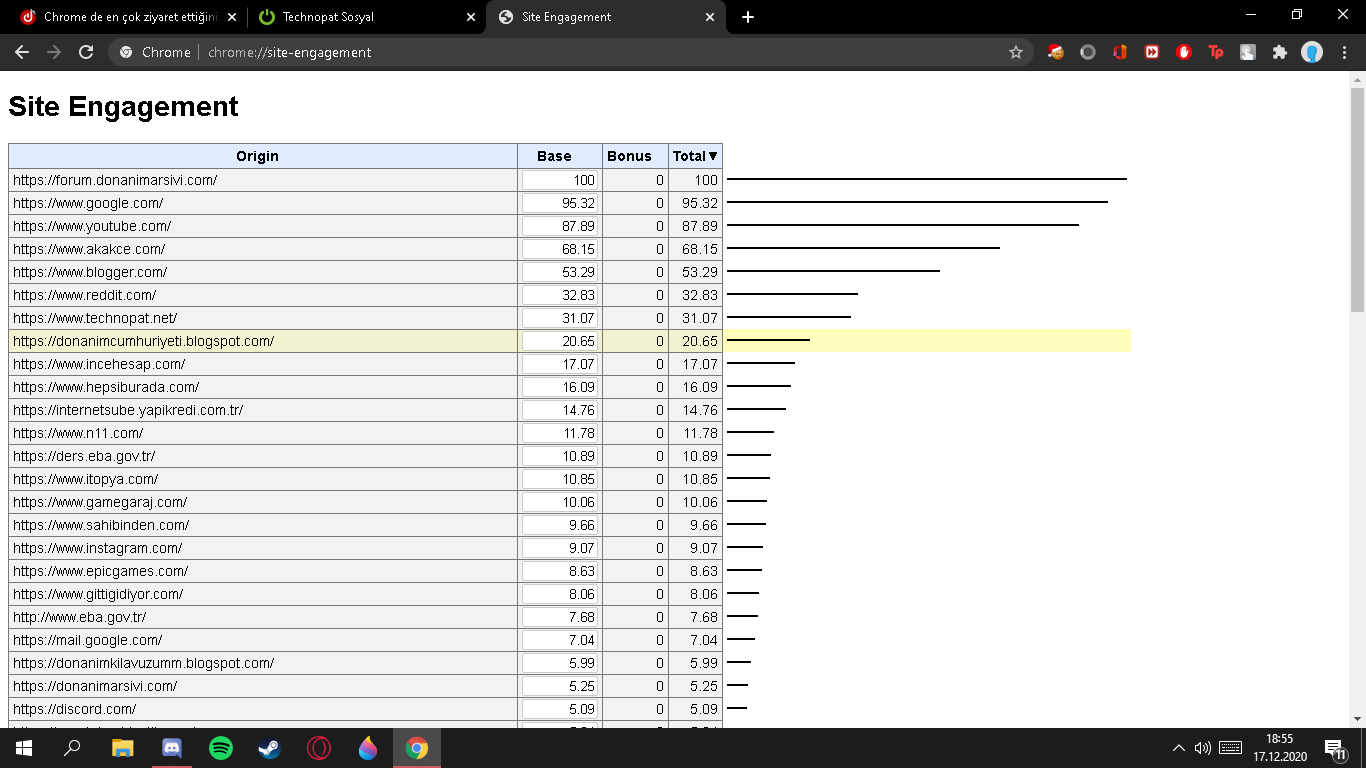Select the Site Engagement tab
The height and width of the screenshot is (768, 1366).
click(x=606, y=17)
